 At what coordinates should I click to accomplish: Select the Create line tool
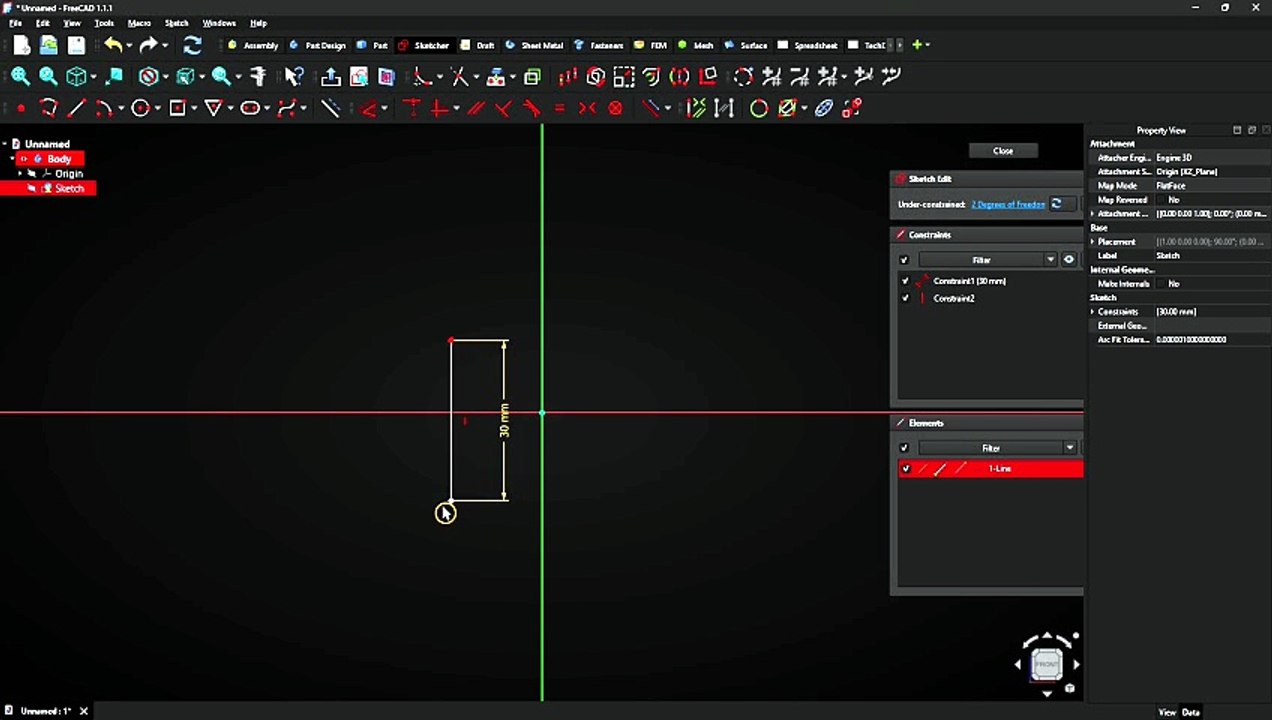76,108
